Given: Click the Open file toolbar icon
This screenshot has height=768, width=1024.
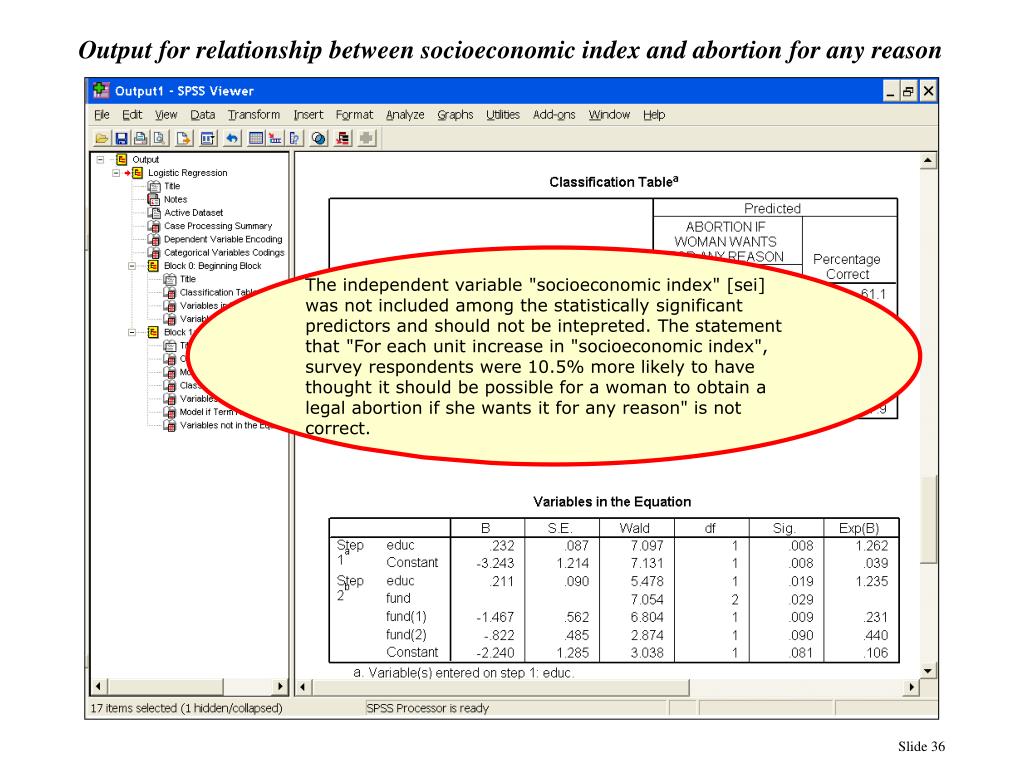Looking at the screenshot, I should pos(102,138).
